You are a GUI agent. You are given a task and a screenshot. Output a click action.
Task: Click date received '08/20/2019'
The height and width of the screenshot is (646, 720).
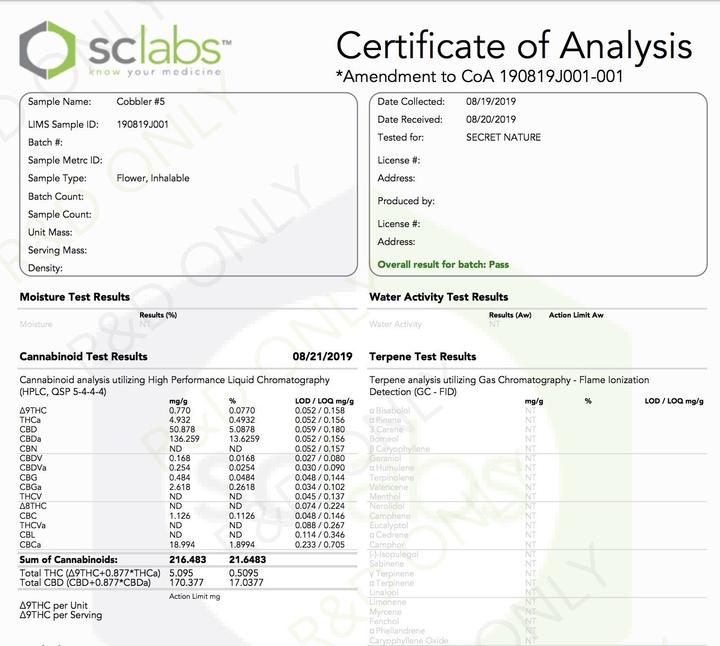(491, 119)
